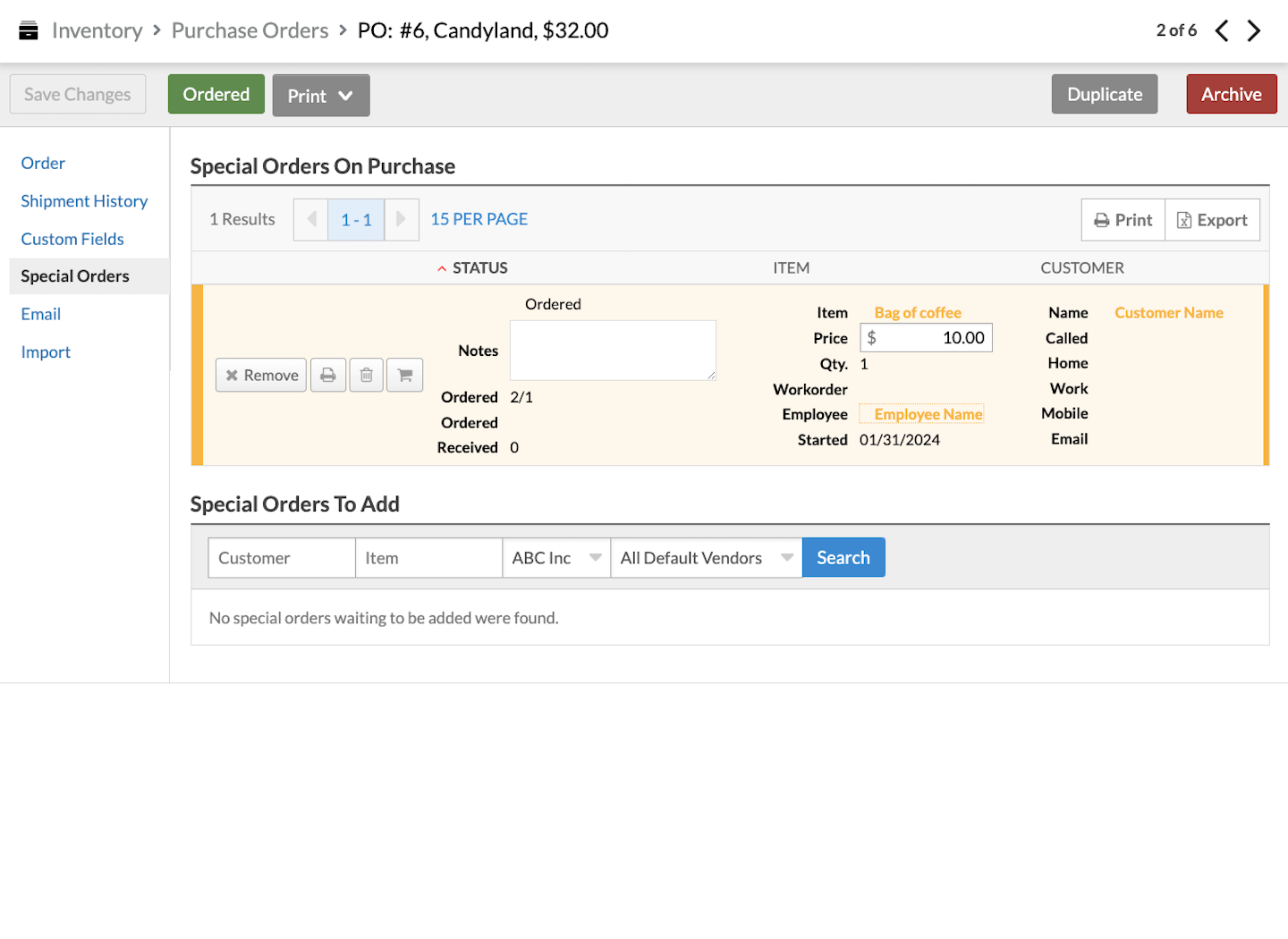Viewport: 1288px width, 939px height.
Task: Expand the All Default Vendors dropdown
Action: click(x=706, y=558)
